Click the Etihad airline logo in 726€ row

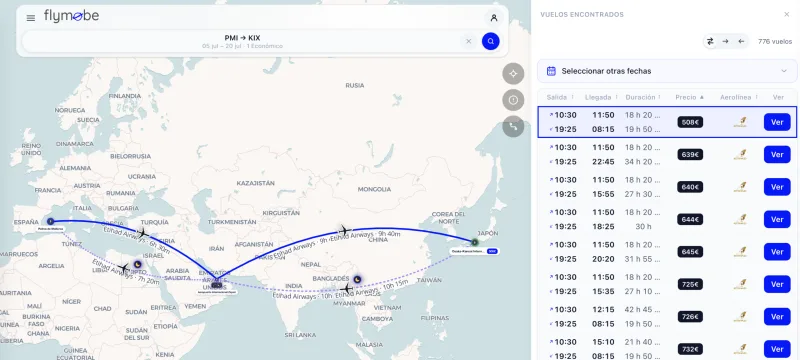[740, 317]
